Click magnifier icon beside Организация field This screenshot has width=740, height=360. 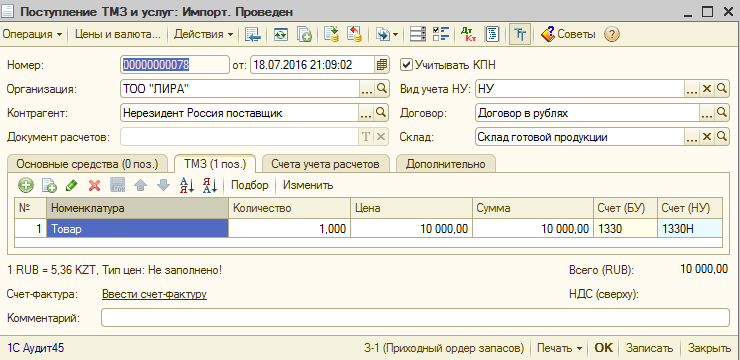coord(381,88)
